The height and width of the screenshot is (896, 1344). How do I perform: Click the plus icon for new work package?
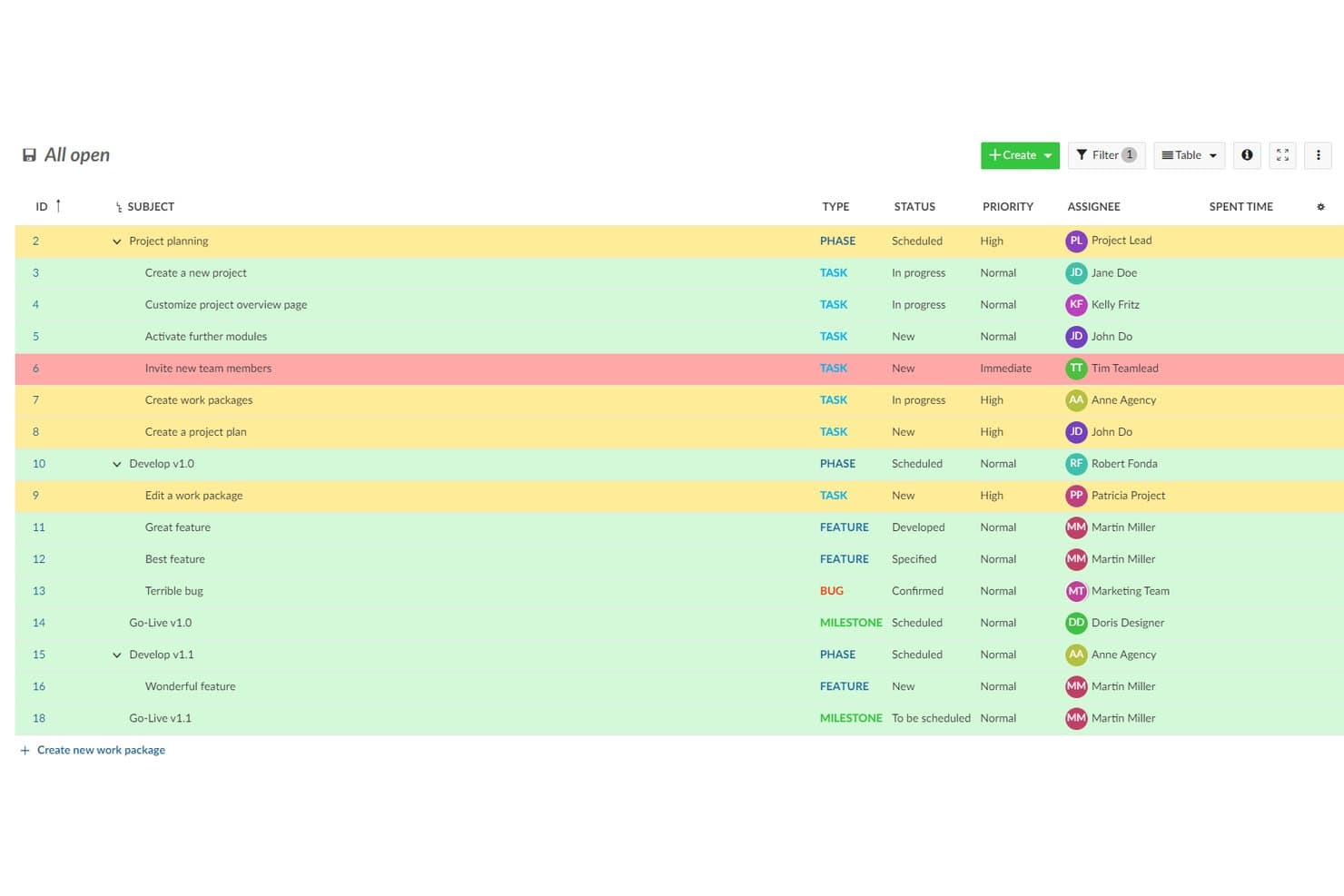tap(25, 751)
